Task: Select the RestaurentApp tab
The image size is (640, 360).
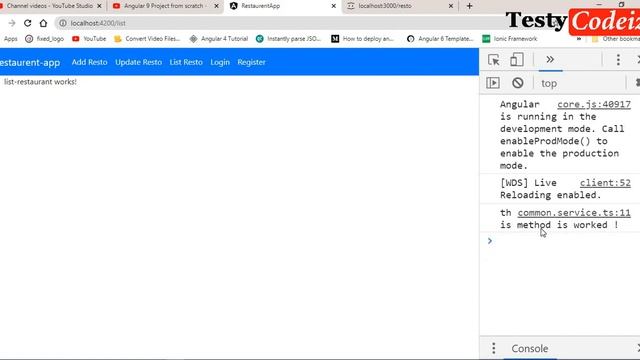Action: [x=282, y=6]
